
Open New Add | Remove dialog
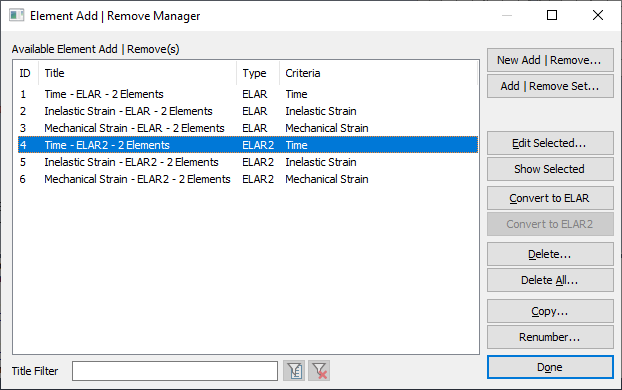coord(550,60)
